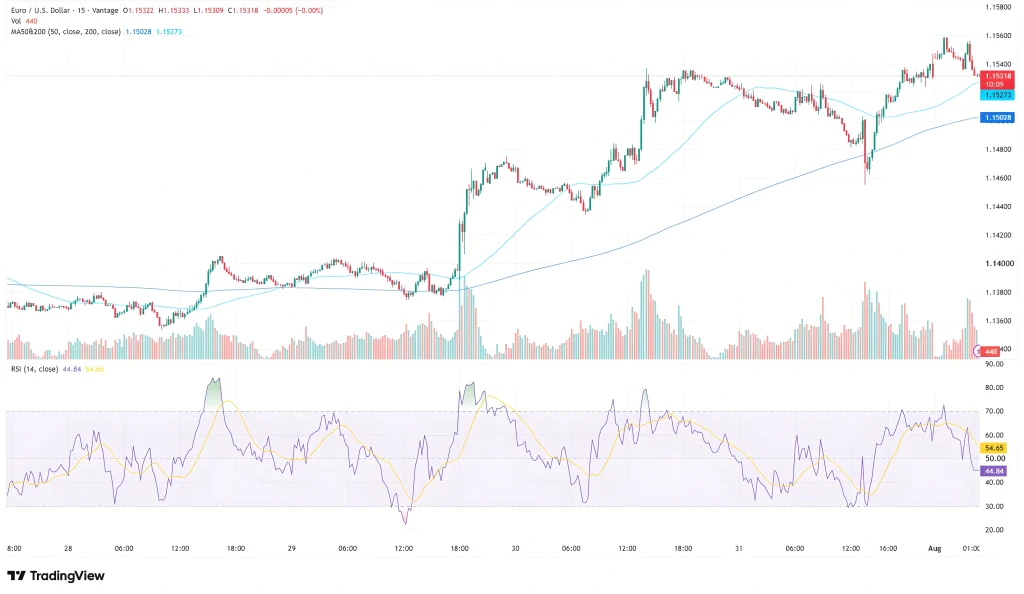Viewport: 1024px width, 594px height.
Task: Click the 90.00 RSI axis tick
Action: tap(995, 364)
